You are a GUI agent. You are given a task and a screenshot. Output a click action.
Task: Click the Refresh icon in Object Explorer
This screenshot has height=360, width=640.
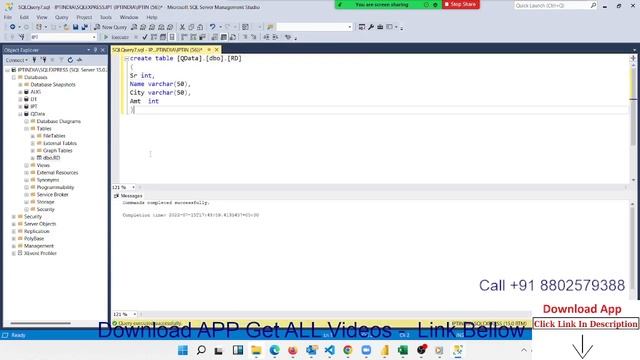[x=70, y=60]
